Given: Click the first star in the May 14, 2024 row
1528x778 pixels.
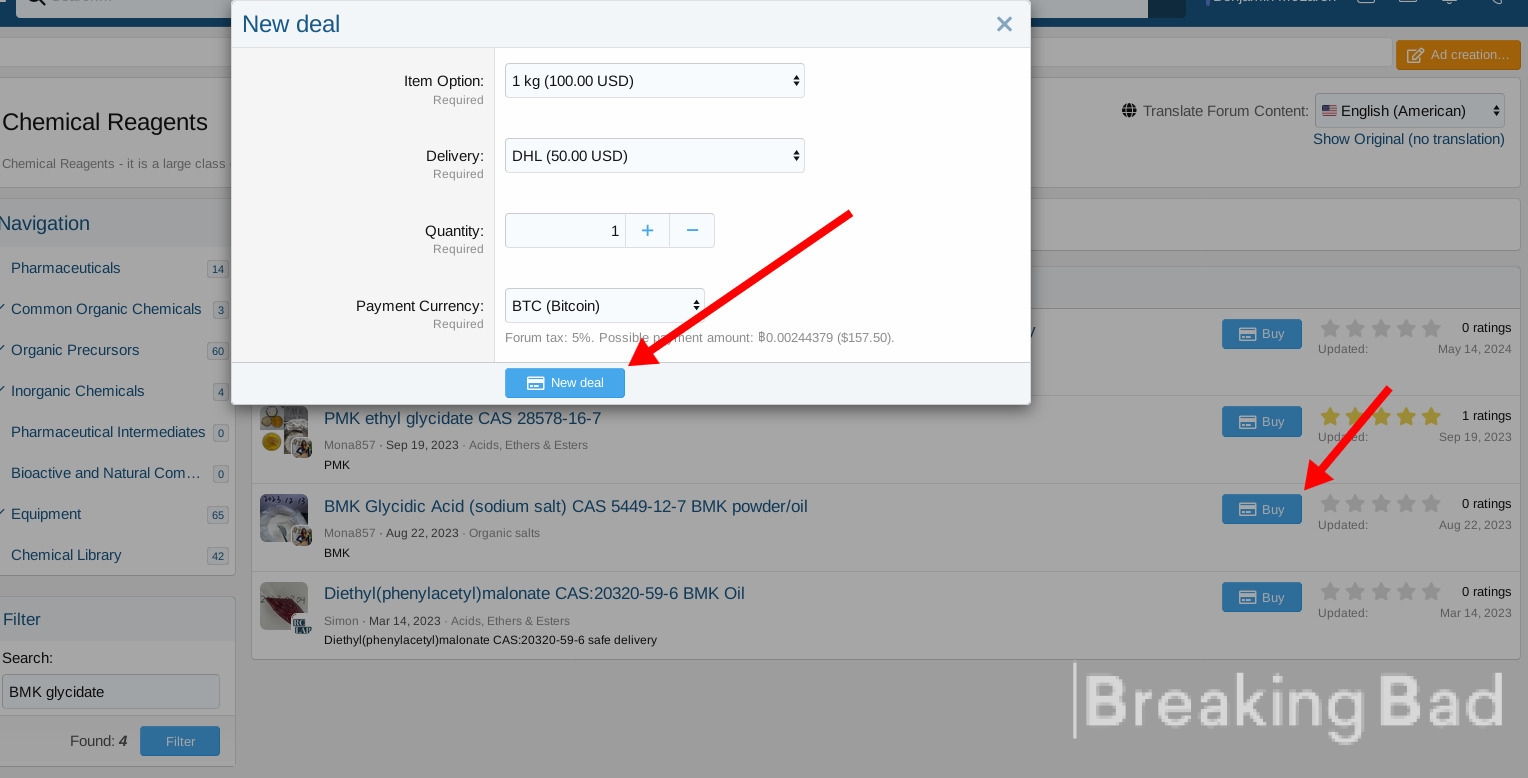Looking at the screenshot, I should click(x=1330, y=328).
